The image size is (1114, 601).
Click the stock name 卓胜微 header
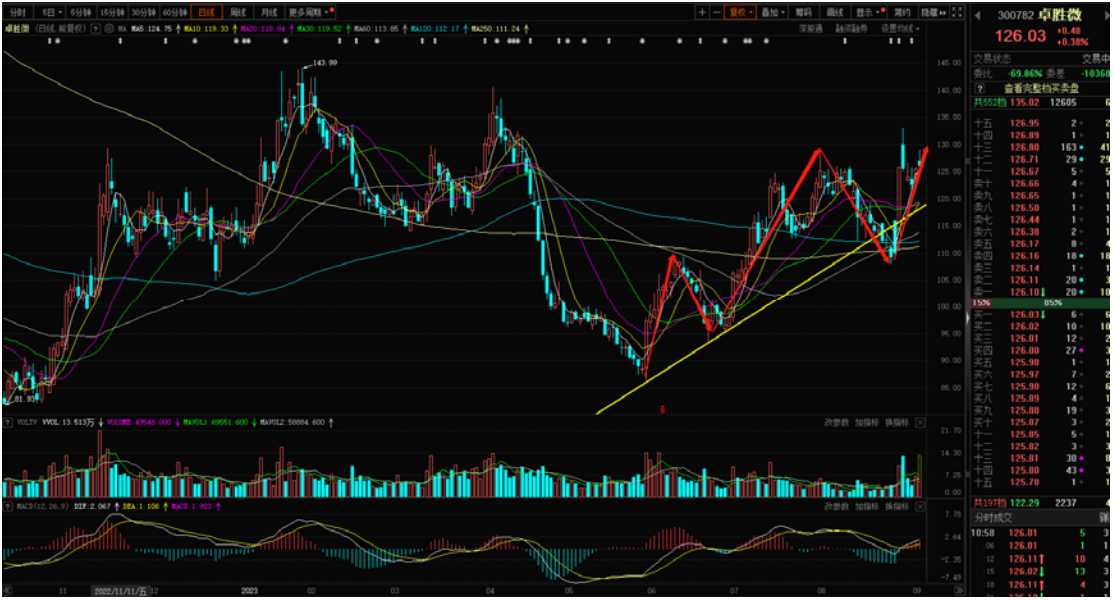[x=1059, y=14]
